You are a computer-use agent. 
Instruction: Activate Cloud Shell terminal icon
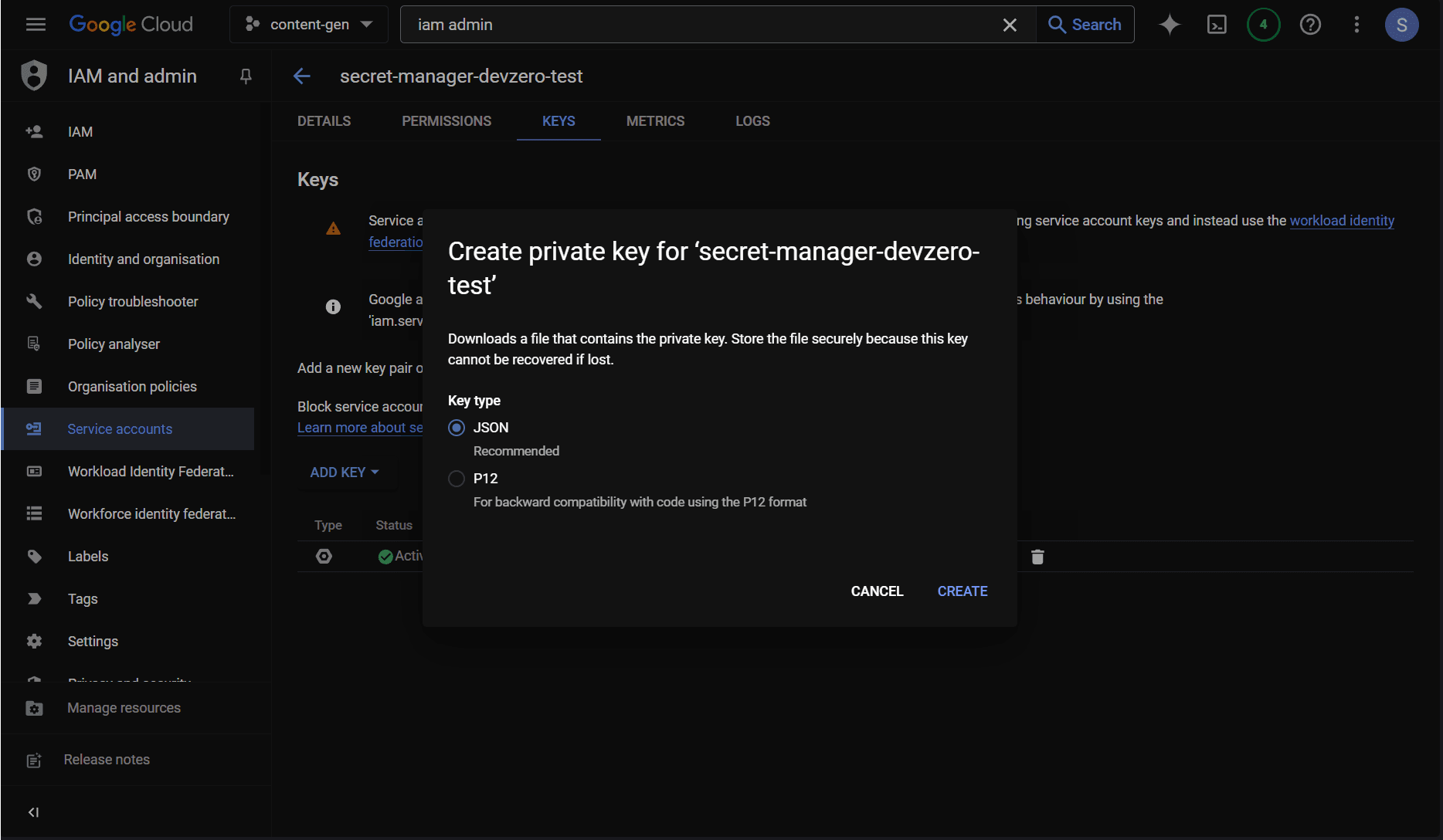point(1217,25)
